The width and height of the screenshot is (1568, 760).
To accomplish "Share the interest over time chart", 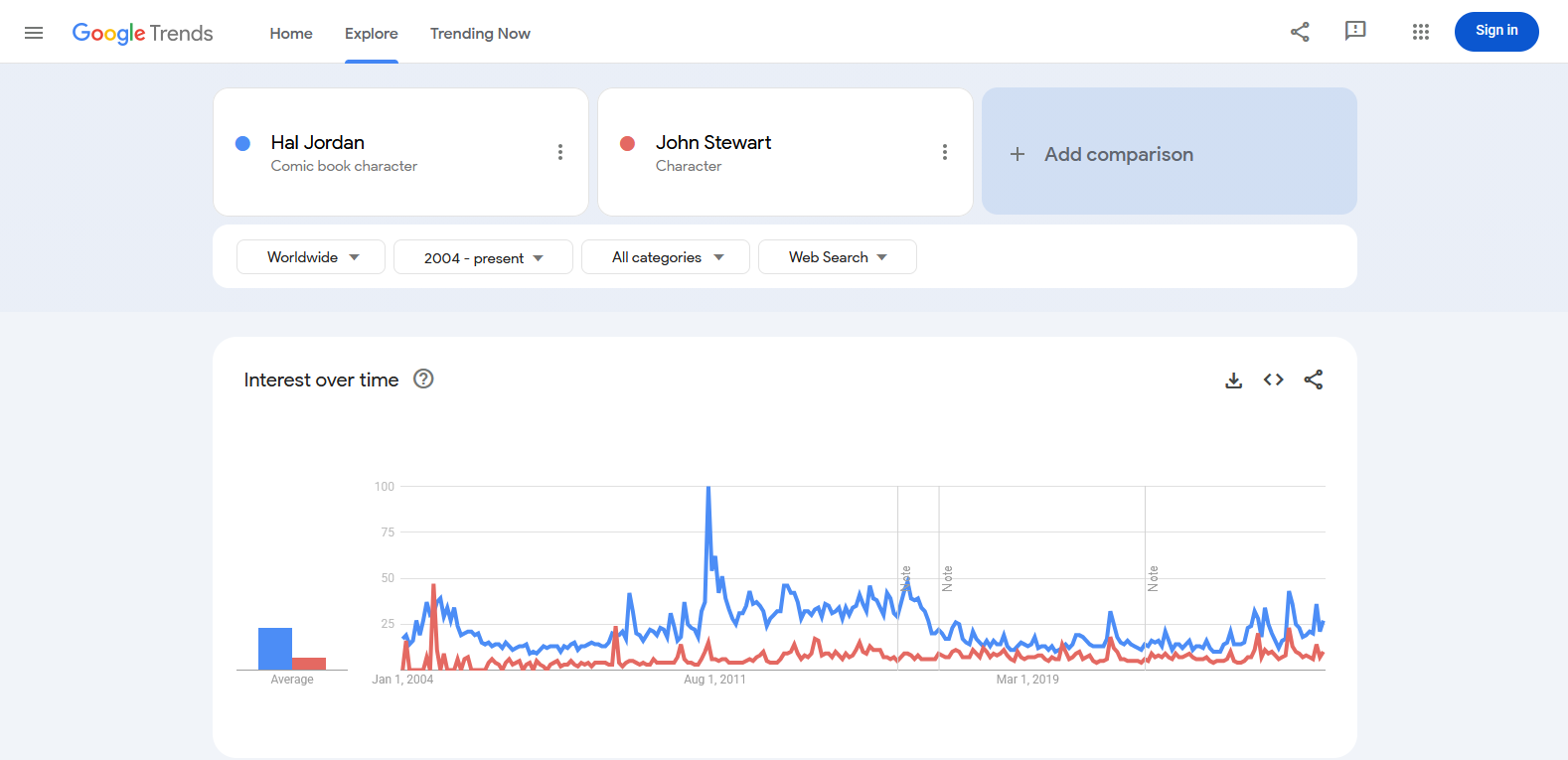I will (1314, 380).
